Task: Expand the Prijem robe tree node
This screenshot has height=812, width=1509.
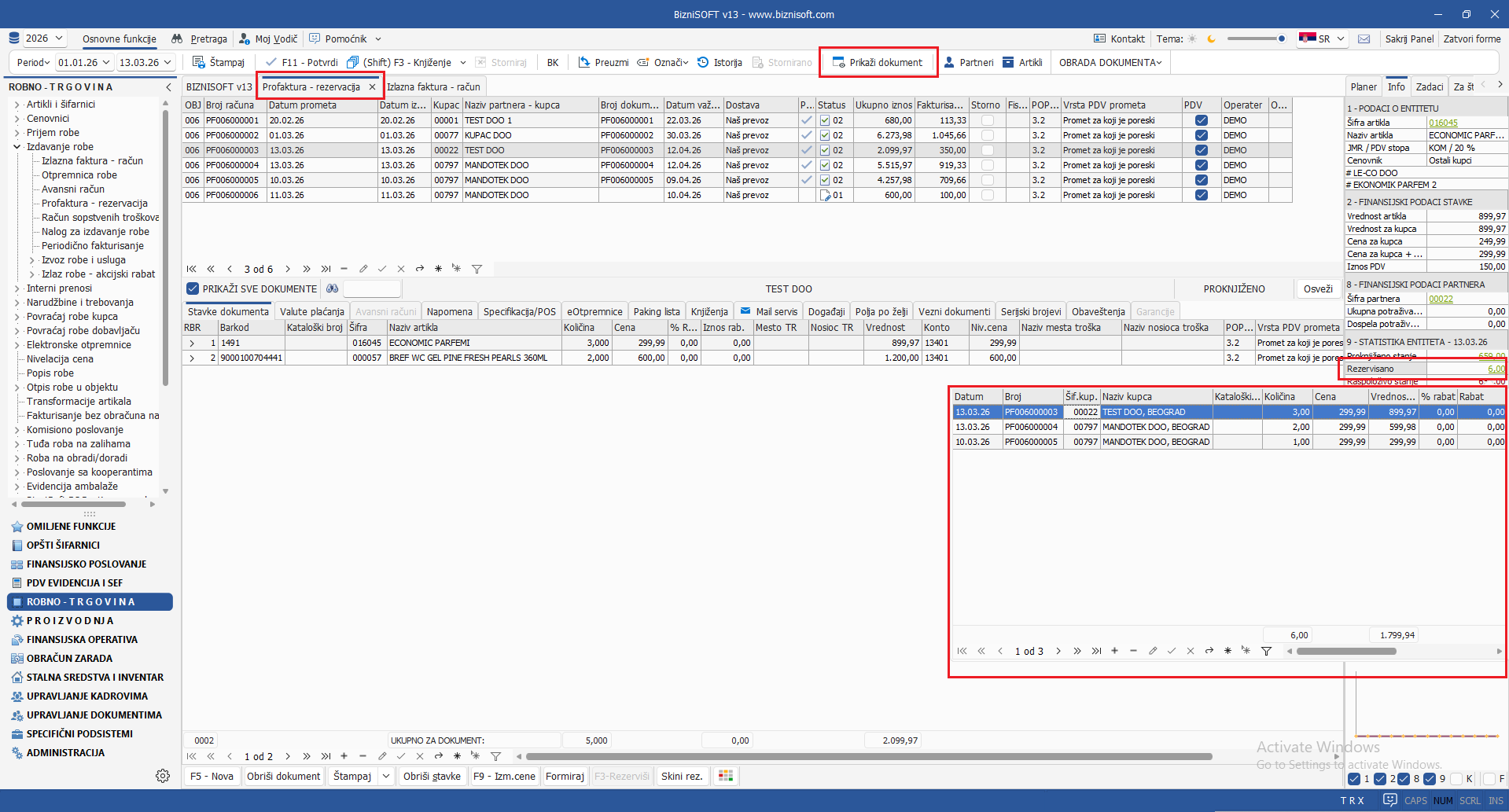Action: tap(17, 133)
